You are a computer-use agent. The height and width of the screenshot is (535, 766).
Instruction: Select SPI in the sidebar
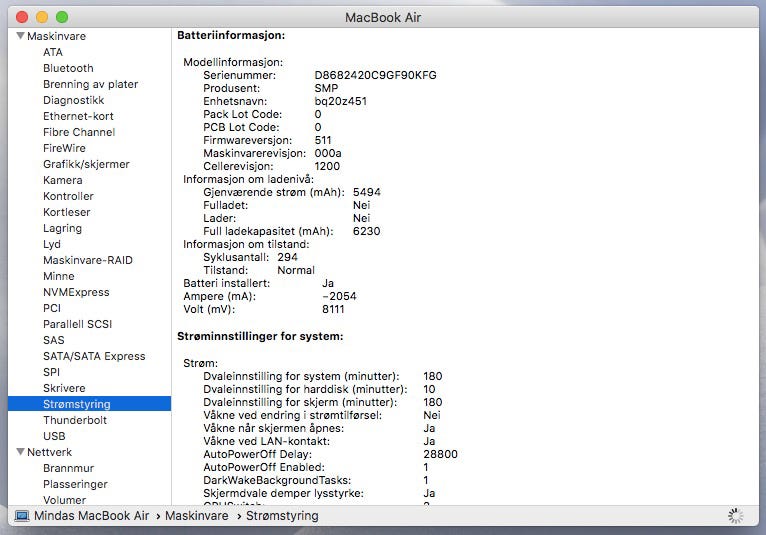[51, 372]
